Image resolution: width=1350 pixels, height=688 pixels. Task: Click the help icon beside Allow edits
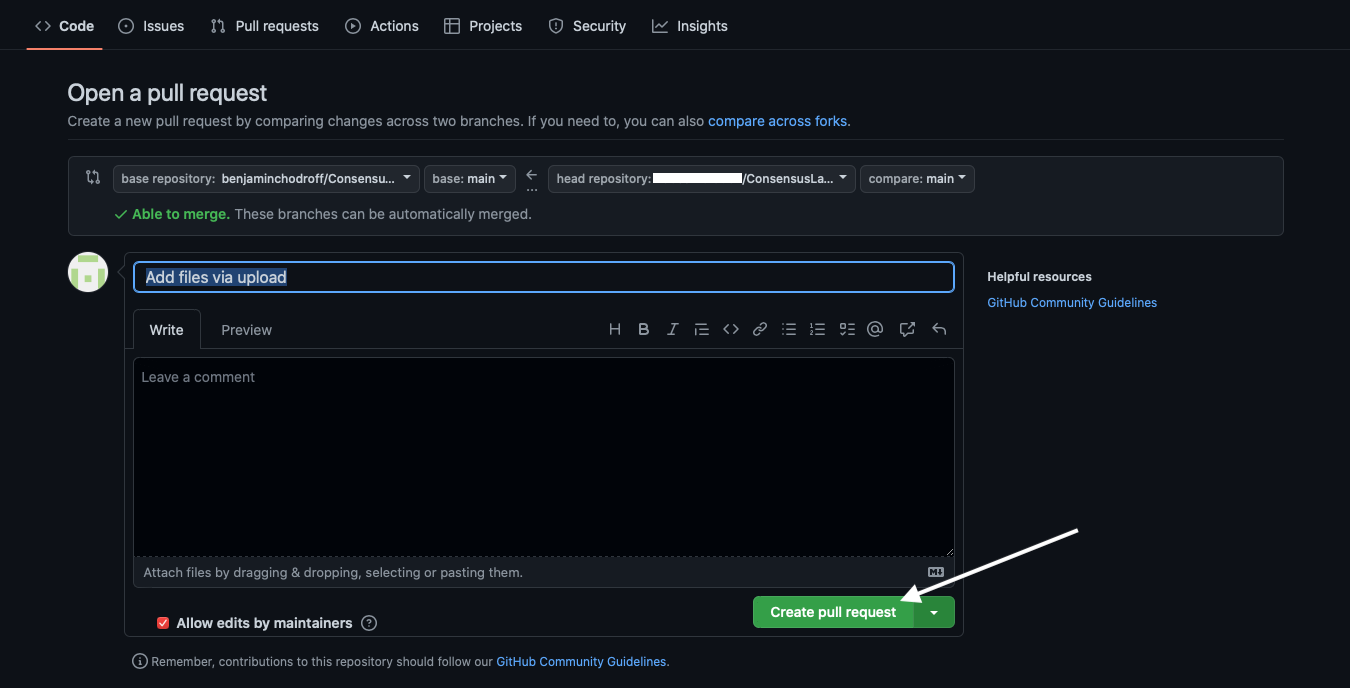369,623
